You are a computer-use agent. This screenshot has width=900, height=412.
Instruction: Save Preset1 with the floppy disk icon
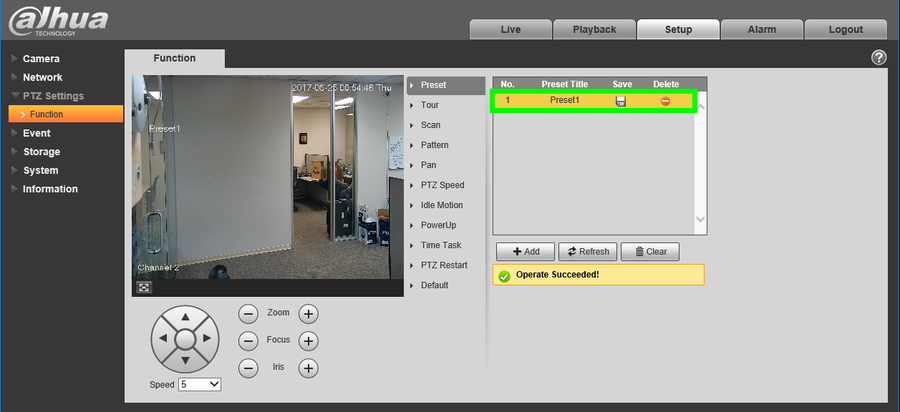pyautogui.click(x=620, y=102)
